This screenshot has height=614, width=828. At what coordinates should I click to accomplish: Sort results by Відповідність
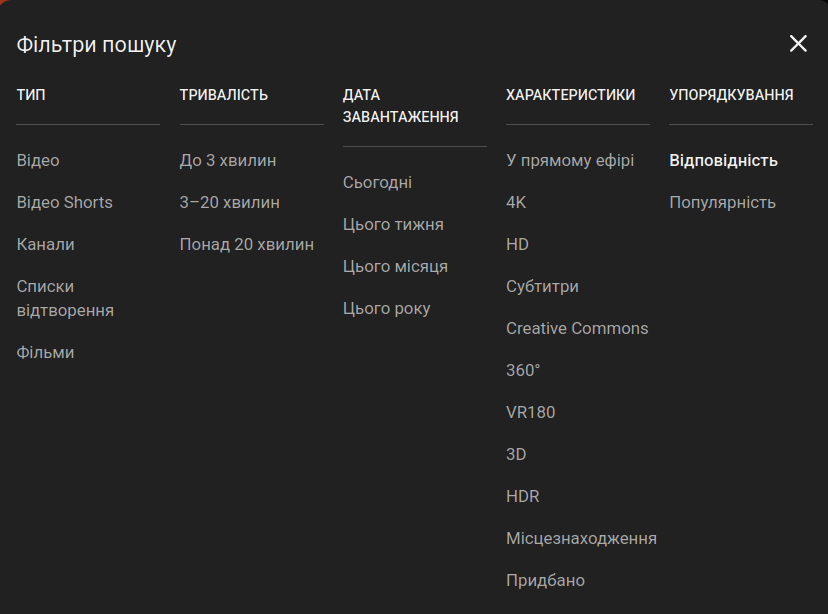click(x=723, y=161)
